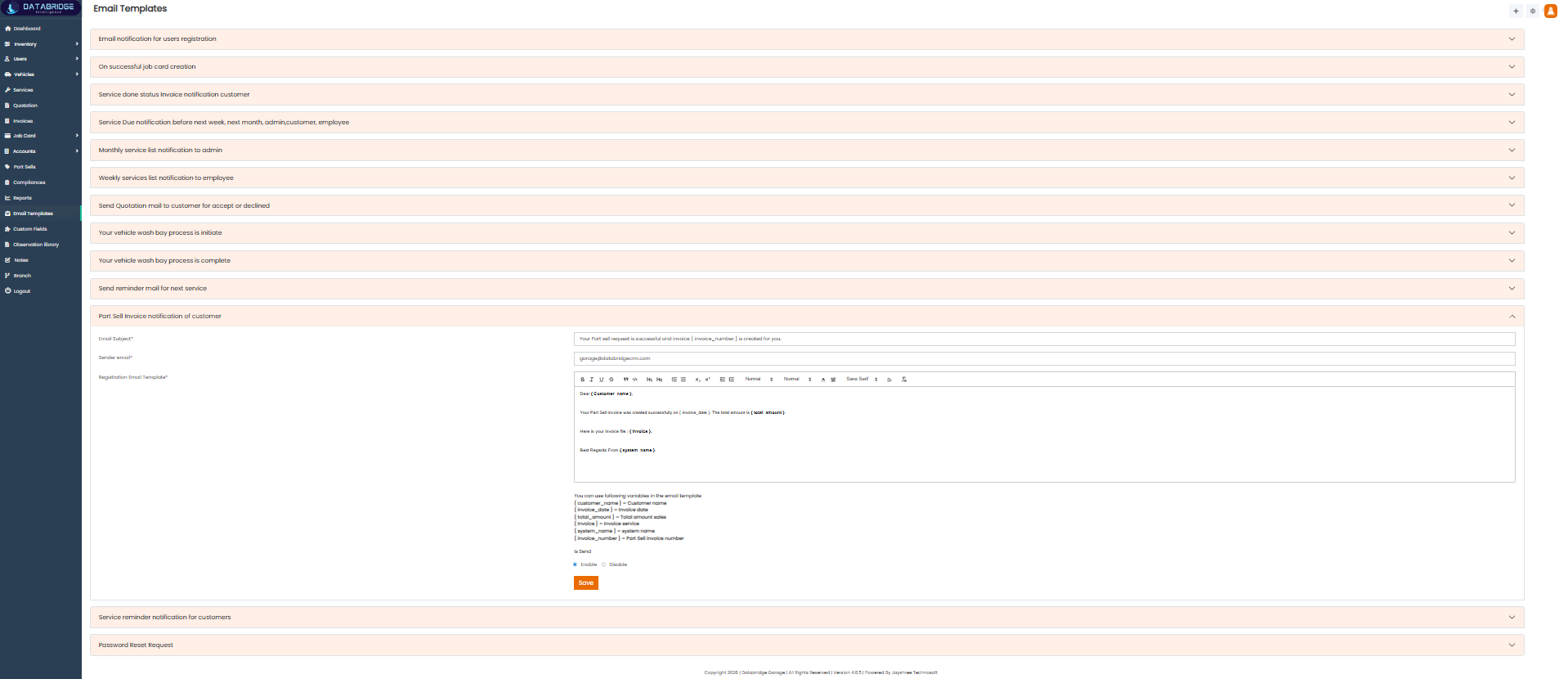This screenshot has width=1568, height=679.
Task: Expand Service Due notification template
Action: (x=807, y=123)
